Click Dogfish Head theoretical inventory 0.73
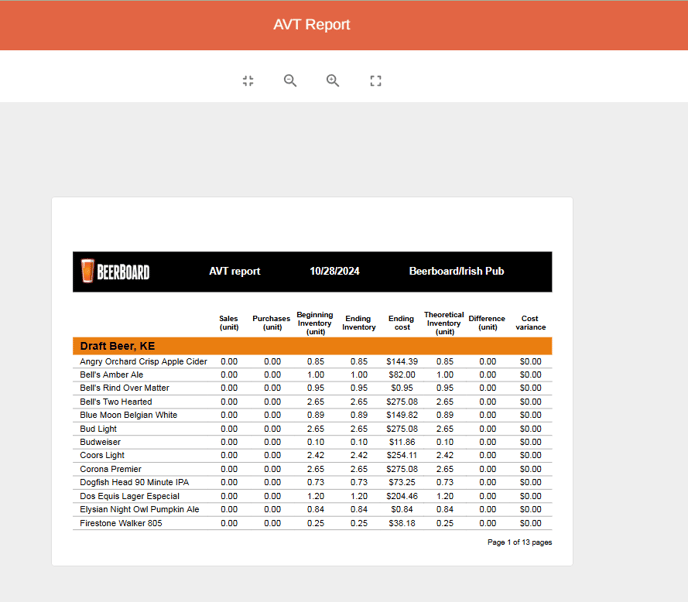The width and height of the screenshot is (688, 602). pyautogui.click(x=444, y=482)
